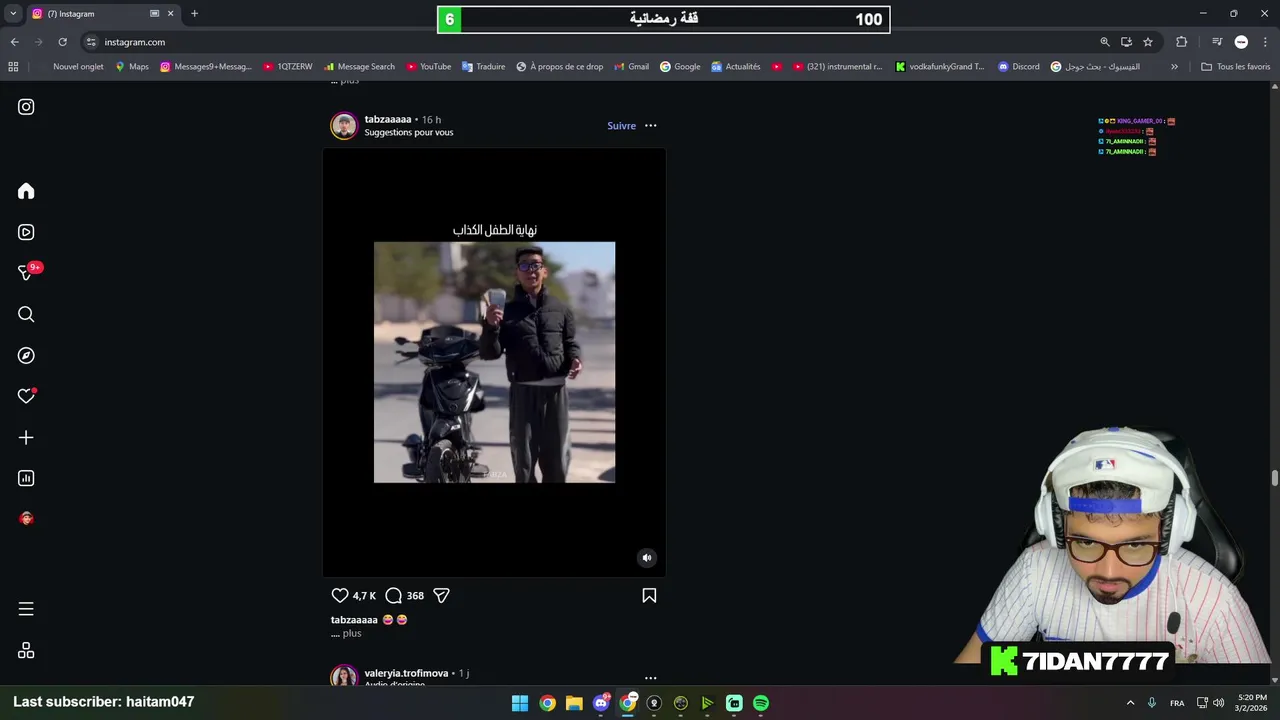Open the bookmarks apps grid icon

coord(13,67)
